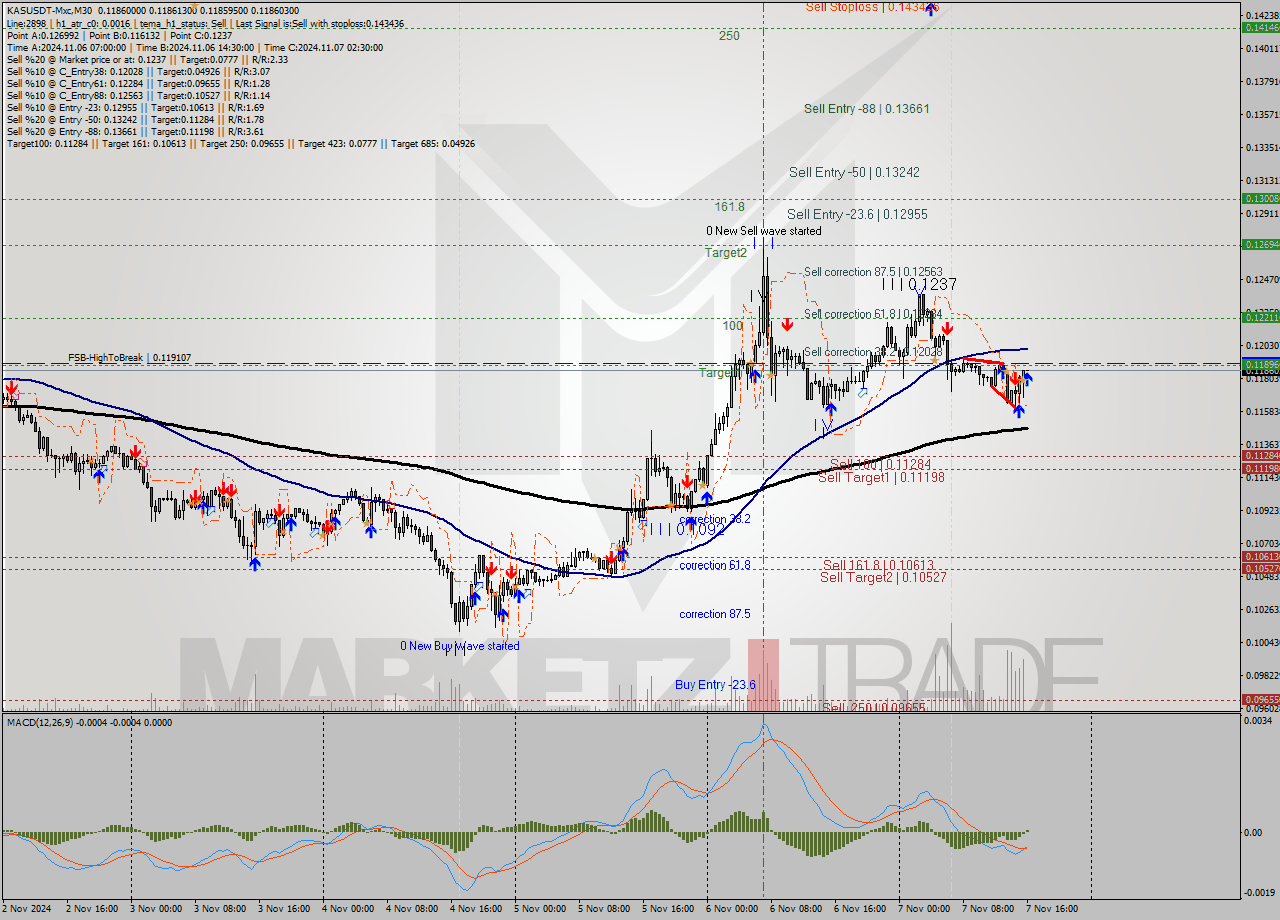The height and width of the screenshot is (920, 1280).
Task: Click the green 0.14146 price tag on axis
Action: [1260, 28]
